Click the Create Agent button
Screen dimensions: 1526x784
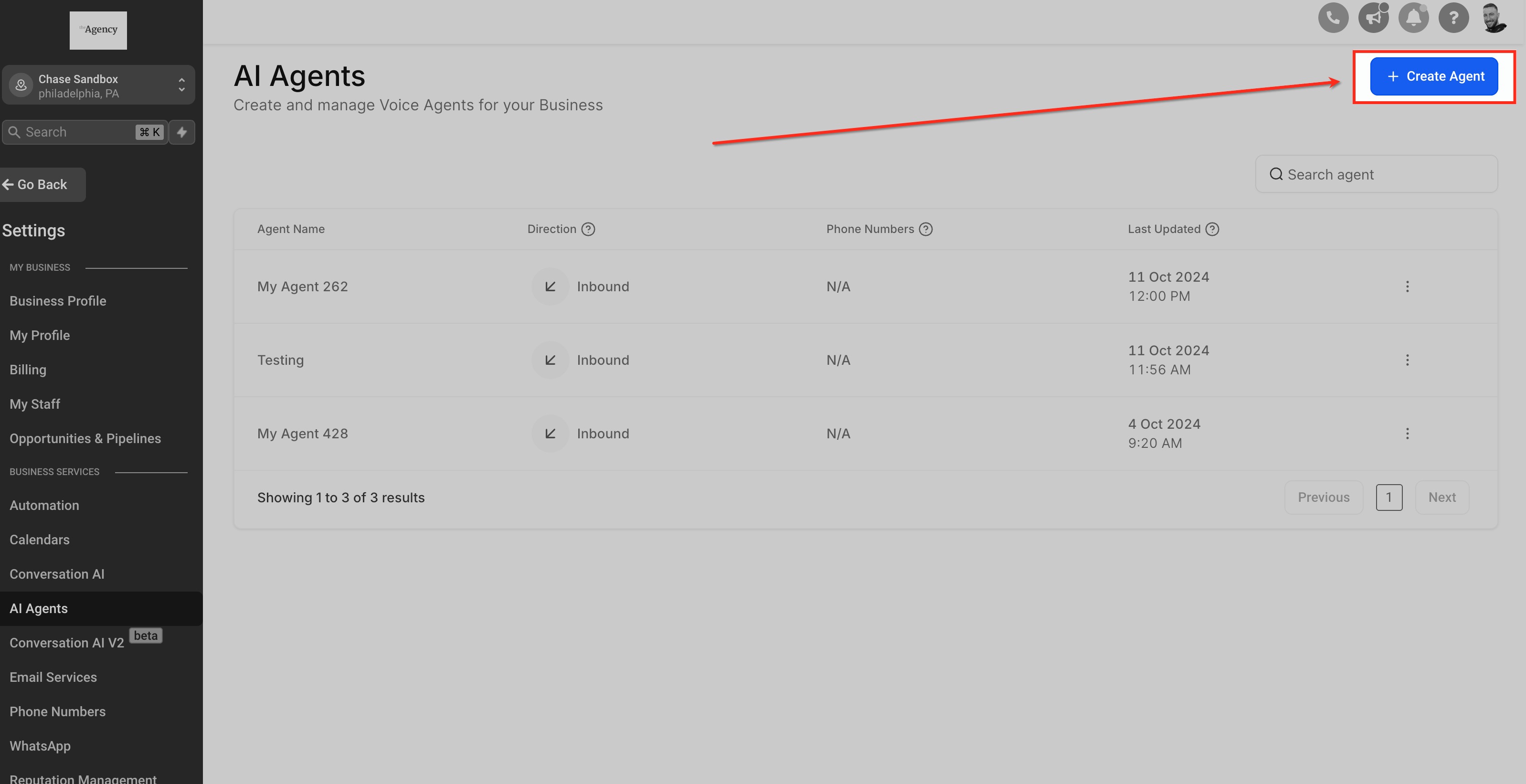tap(1433, 76)
